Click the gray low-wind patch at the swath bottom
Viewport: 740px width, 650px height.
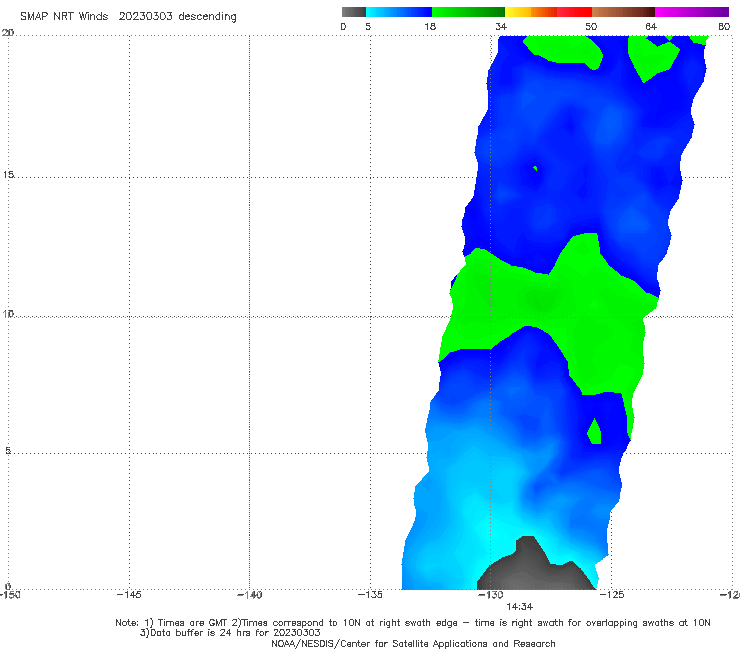[531, 569]
